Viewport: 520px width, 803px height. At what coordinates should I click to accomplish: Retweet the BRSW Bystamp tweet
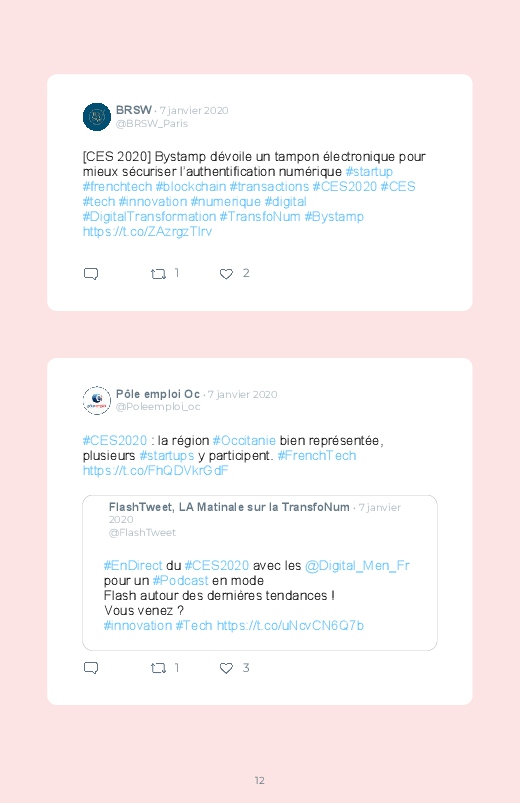158,274
